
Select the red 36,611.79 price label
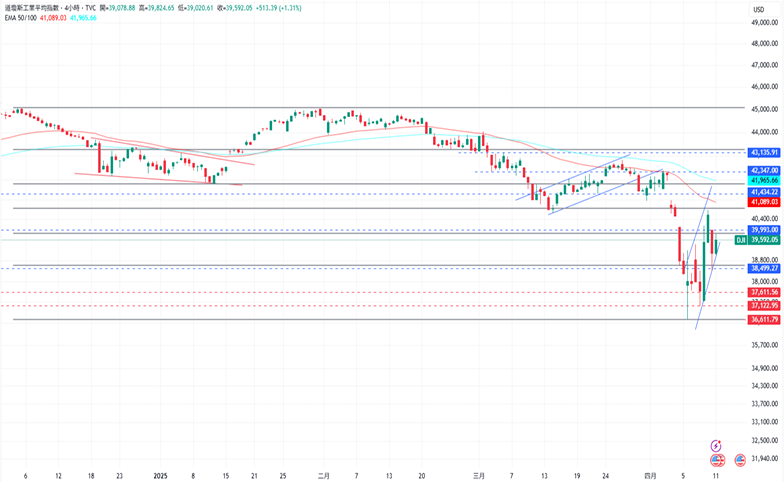(764, 319)
